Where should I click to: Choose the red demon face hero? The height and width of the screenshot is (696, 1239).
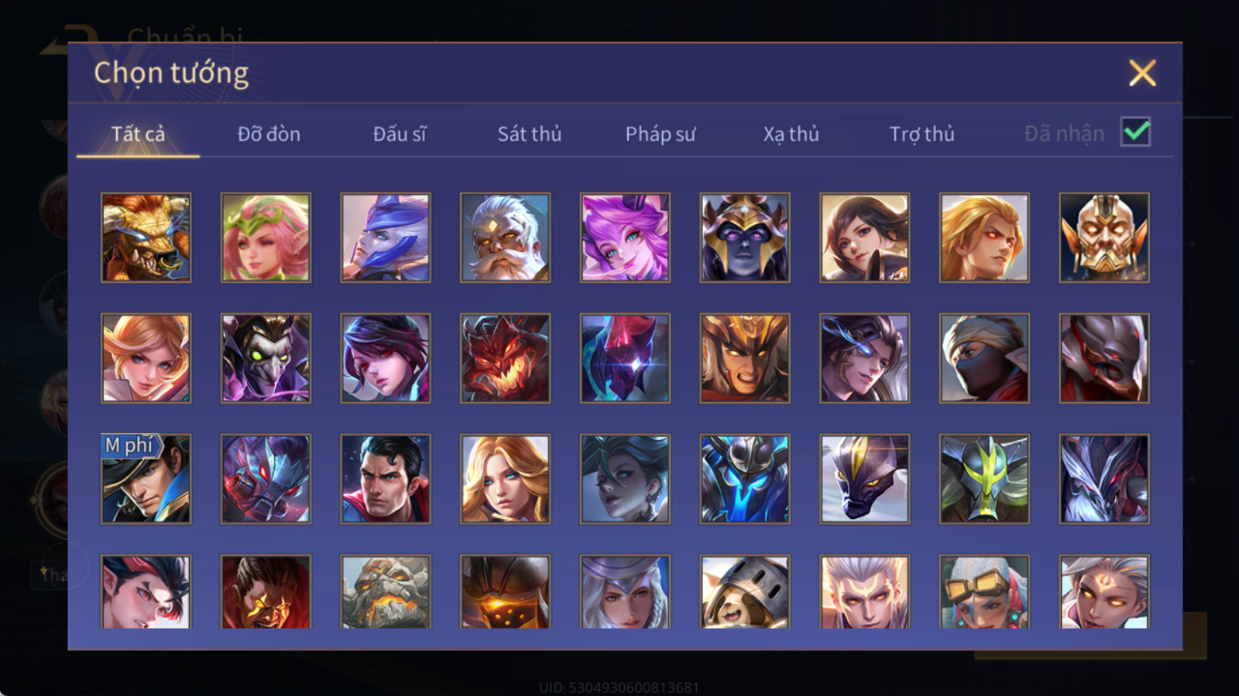click(505, 358)
